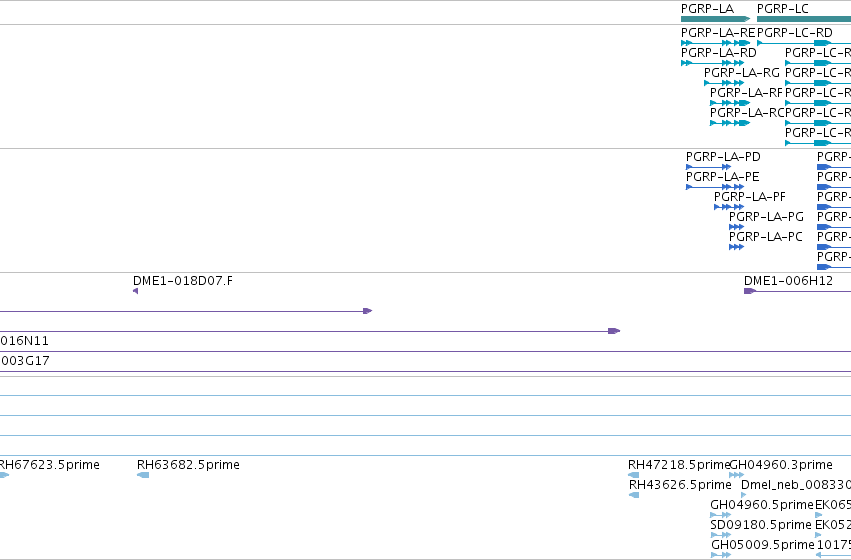Click the PGRP-LC-RD transcript label
The width and height of the screenshot is (851, 560).
click(795, 33)
